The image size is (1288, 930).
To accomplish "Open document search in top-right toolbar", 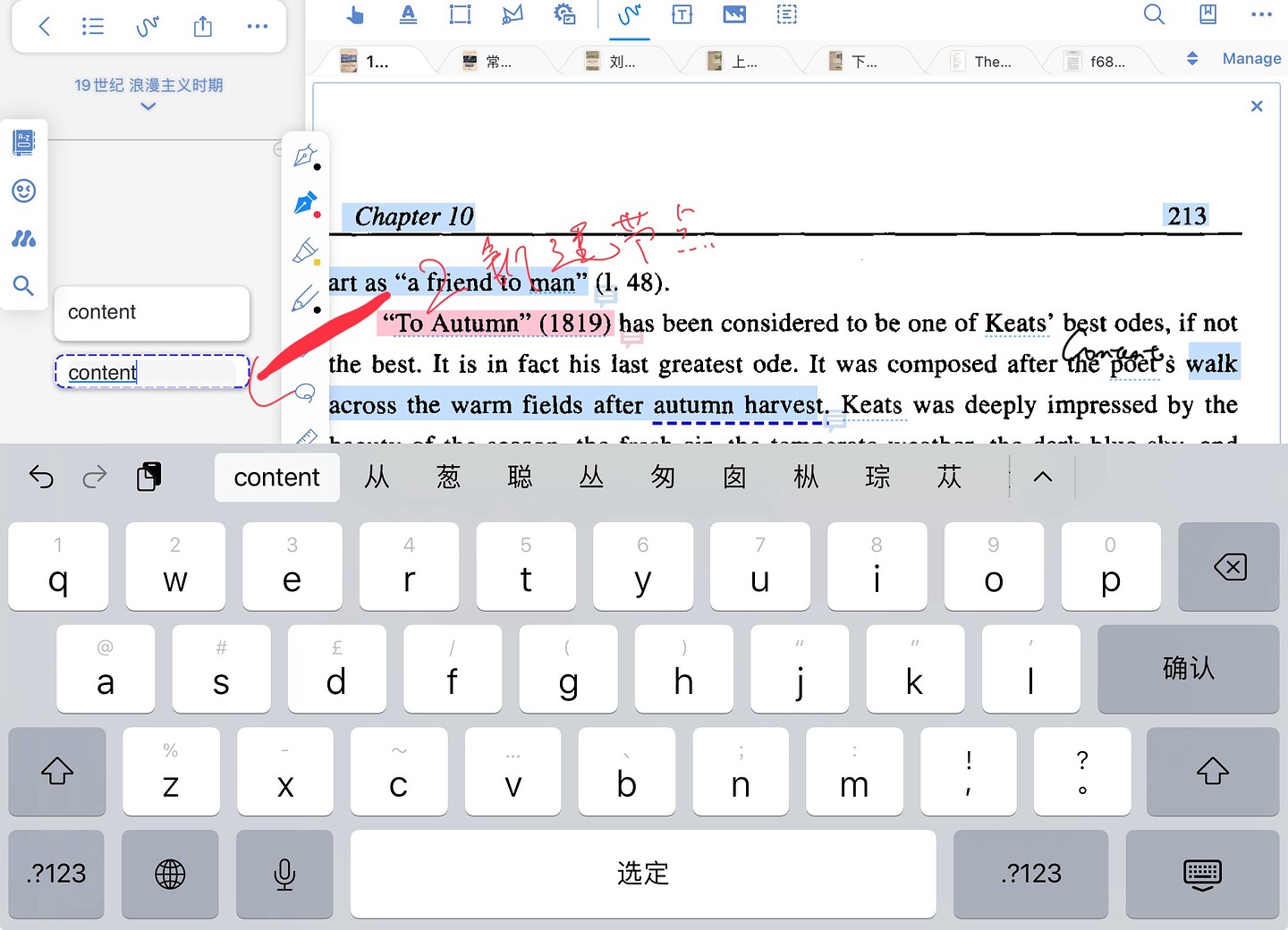I will coord(1154,14).
